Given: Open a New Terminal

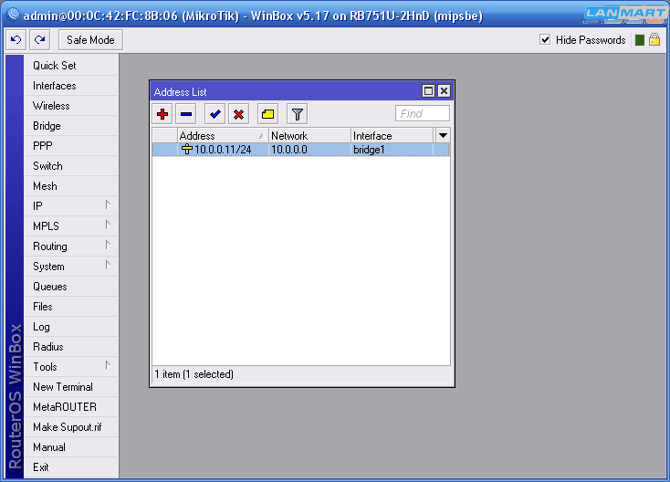Looking at the screenshot, I should (x=71, y=387).
